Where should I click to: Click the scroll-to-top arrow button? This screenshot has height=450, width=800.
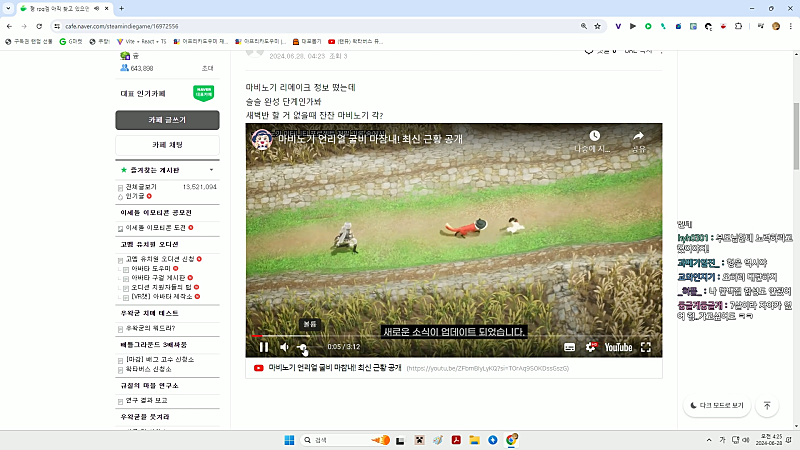click(767, 406)
